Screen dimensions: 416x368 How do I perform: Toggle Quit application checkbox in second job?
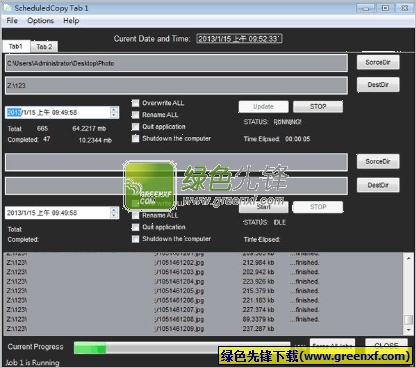tap(135, 227)
